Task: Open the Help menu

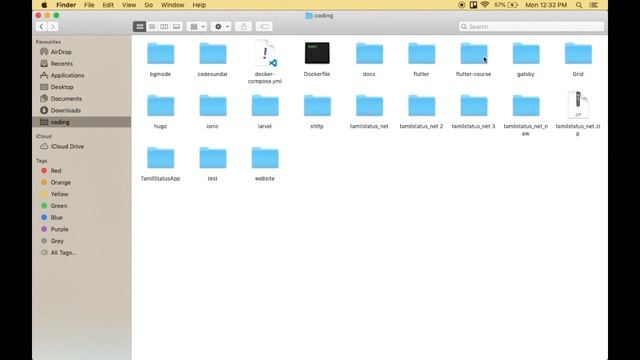Action: [199, 5]
